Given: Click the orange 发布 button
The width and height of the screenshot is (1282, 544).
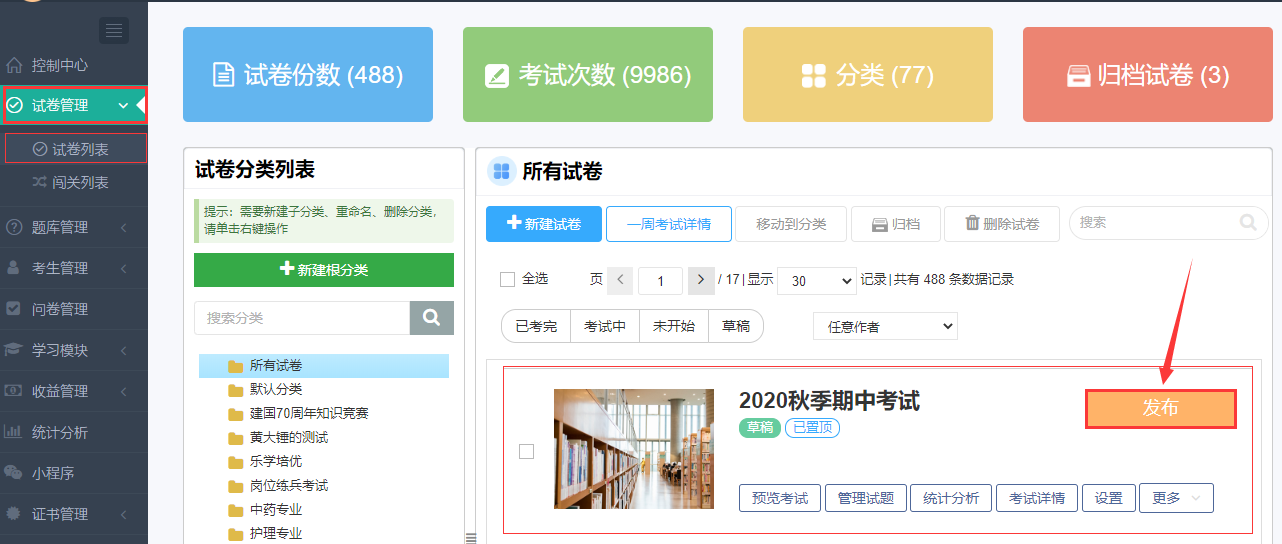Looking at the screenshot, I should pyautogui.click(x=1161, y=408).
